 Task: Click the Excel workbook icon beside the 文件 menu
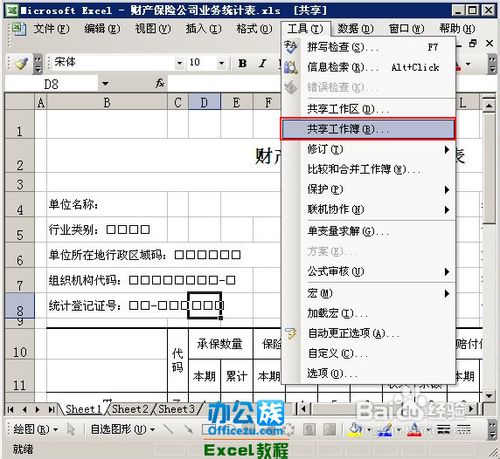point(18,29)
